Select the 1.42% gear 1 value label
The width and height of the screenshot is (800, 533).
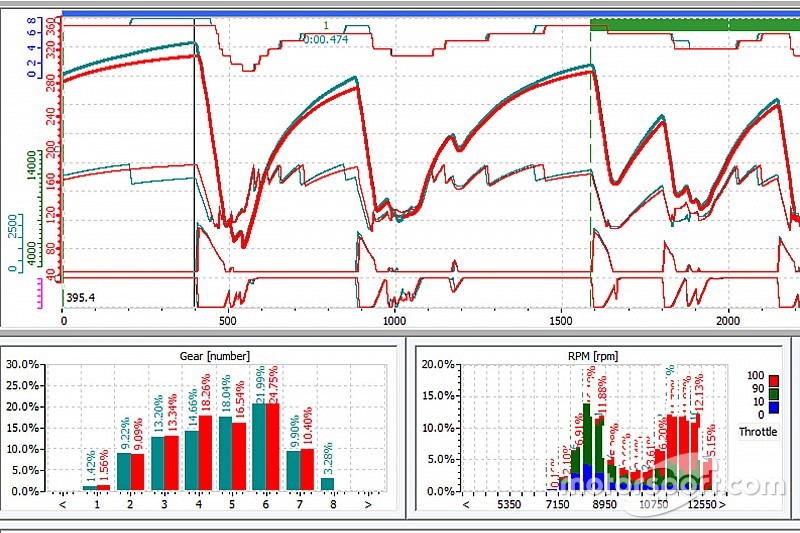90,466
